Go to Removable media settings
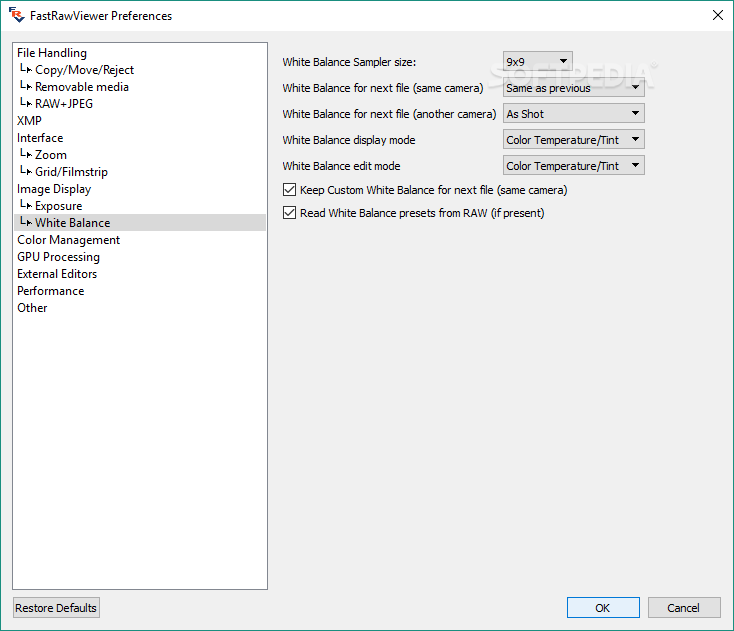The height and width of the screenshot is (631, 734). coord(81,87)
